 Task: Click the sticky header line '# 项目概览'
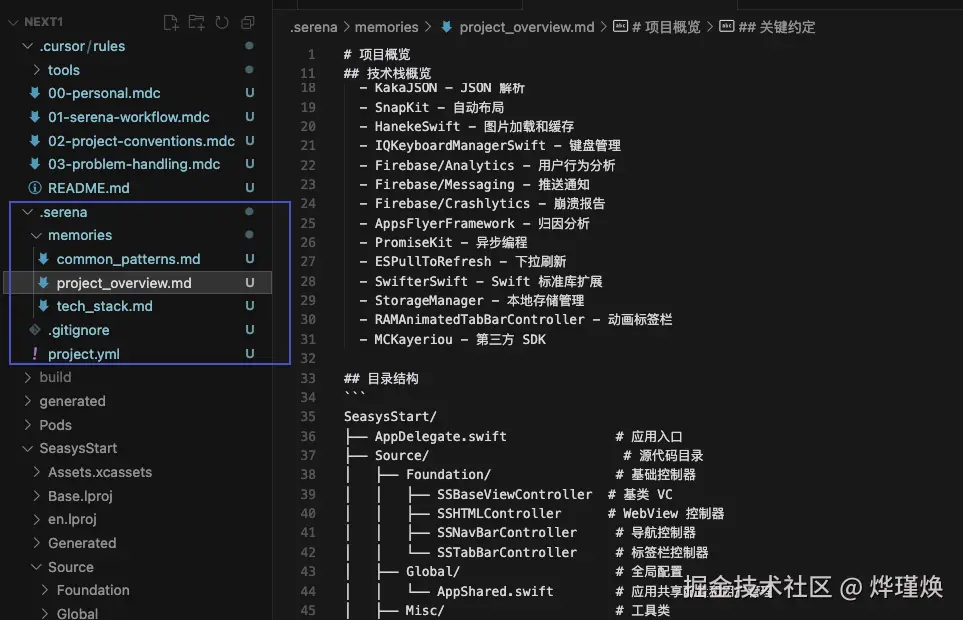click(377, 54)
